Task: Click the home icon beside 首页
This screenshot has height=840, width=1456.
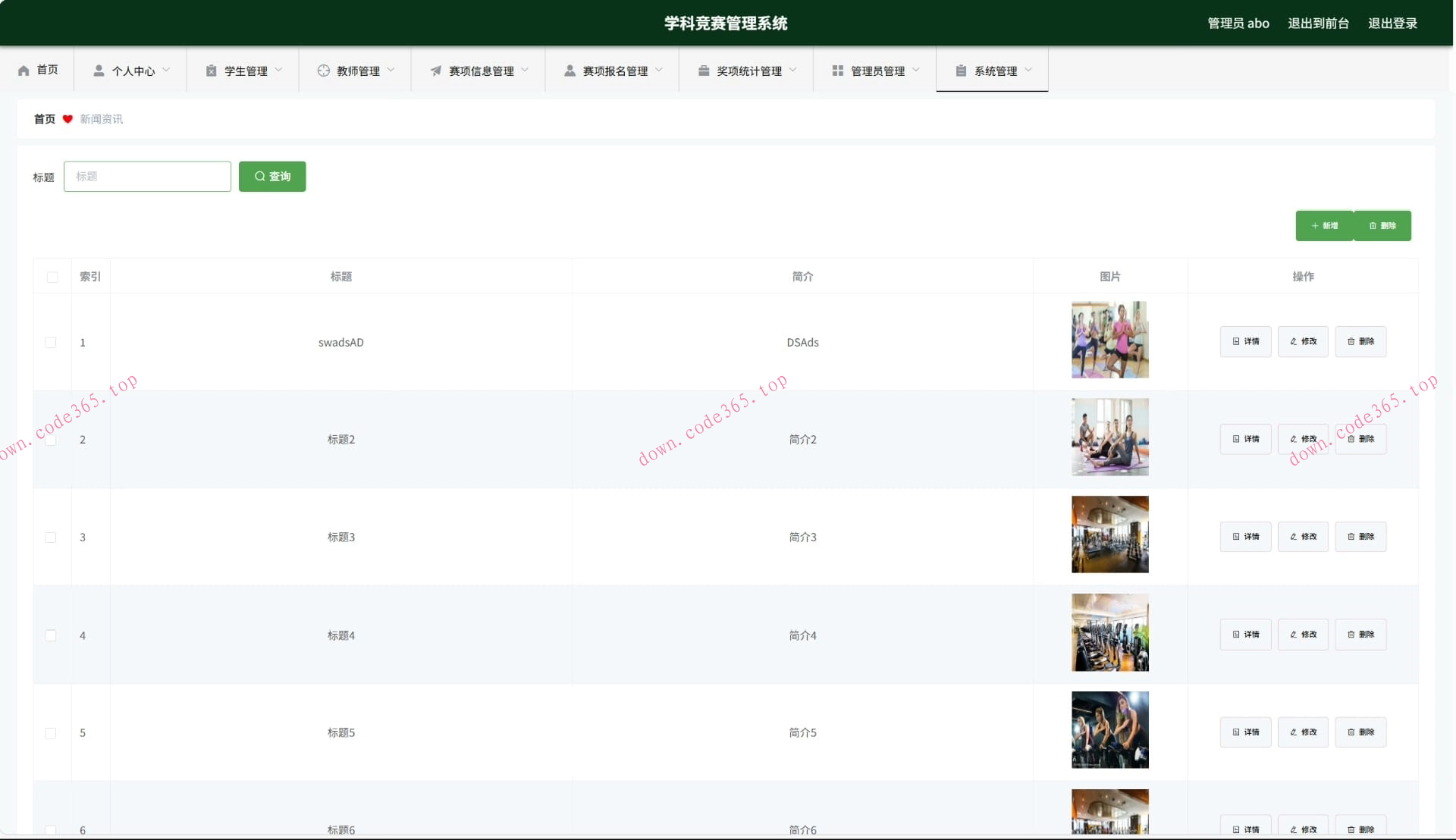Action: pos(24,71)
